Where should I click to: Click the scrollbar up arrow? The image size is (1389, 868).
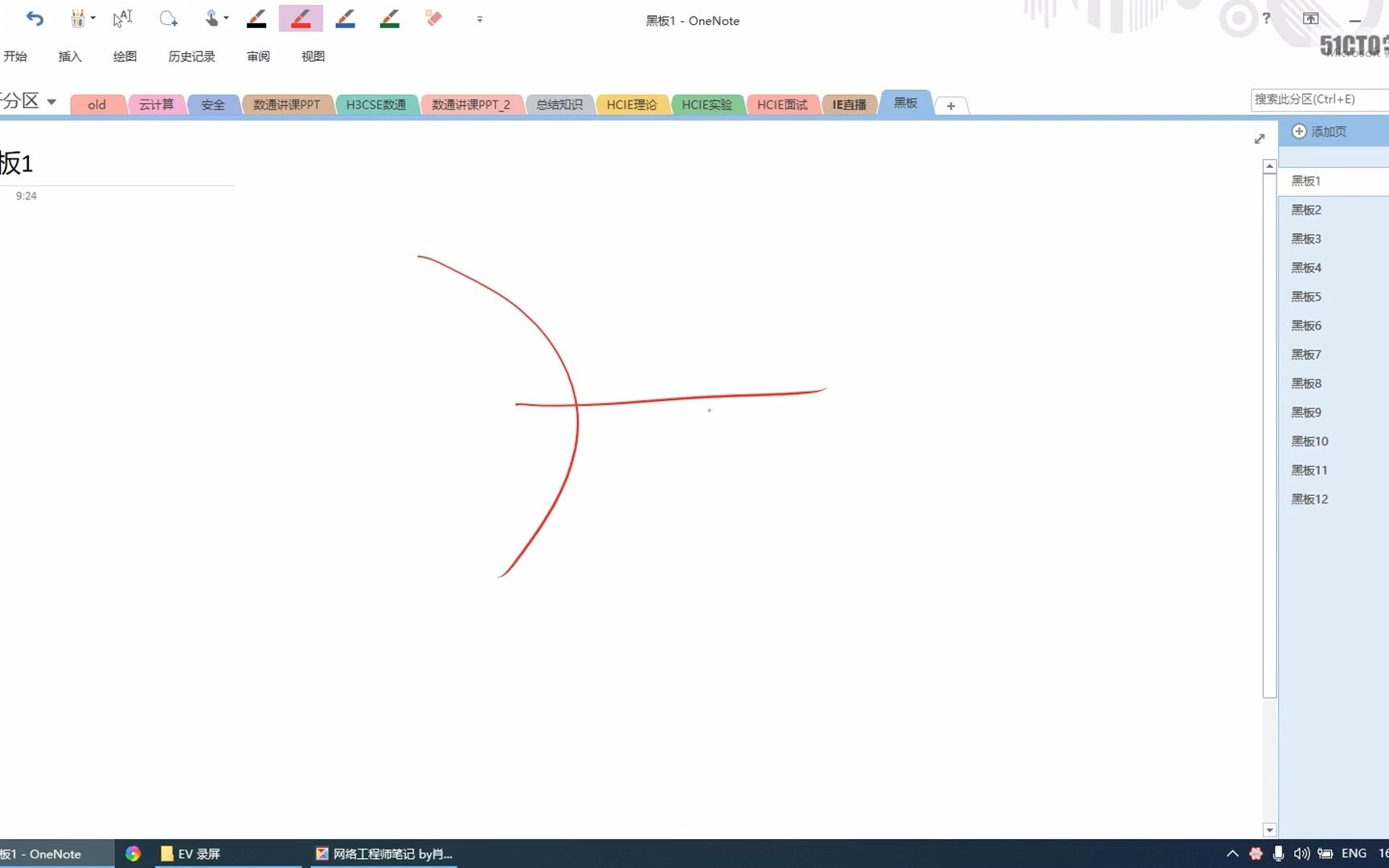1269,166
